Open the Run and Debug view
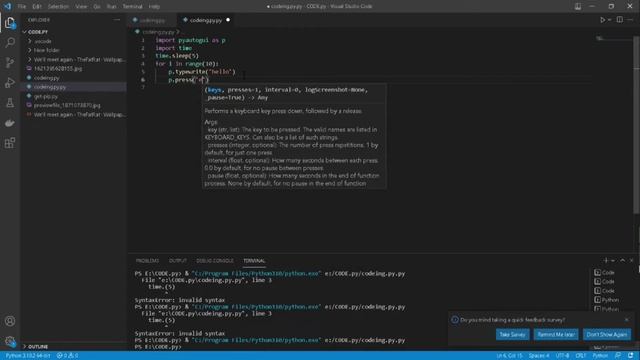Image resolution: width=640 pixels, height=360 pixels. click(x=10, y=82)
